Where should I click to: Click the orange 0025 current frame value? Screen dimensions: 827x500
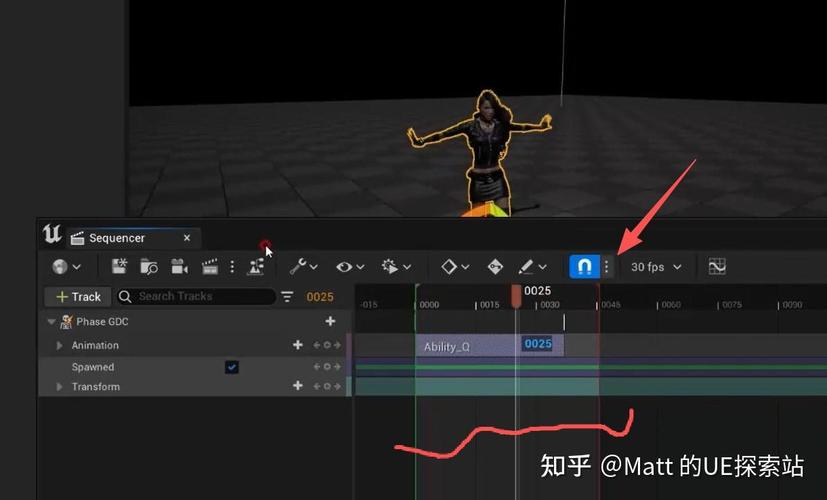[x=320, y=297]
